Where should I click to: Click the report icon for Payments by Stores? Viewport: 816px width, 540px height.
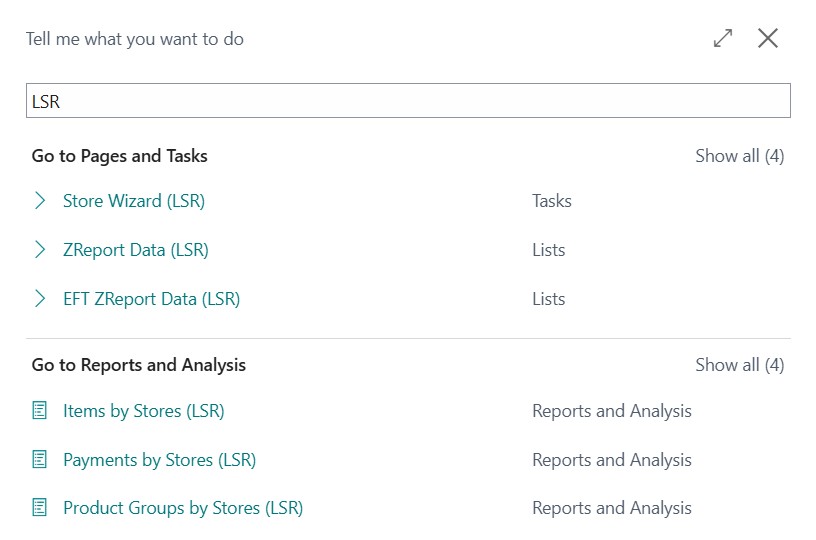tap(40, 460)
